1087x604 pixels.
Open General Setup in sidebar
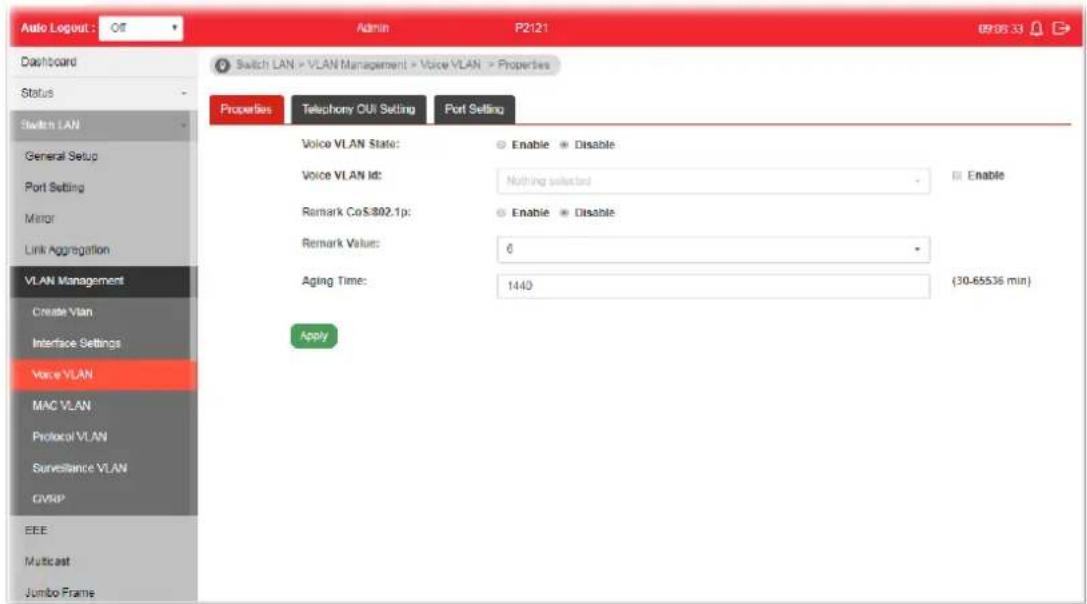[104, 157]
